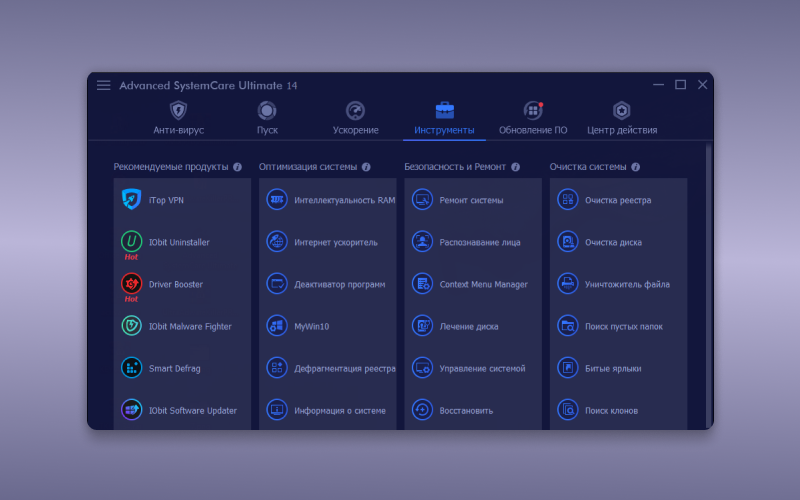Show info for Безопасность и Ремонт

coord(515,167)
